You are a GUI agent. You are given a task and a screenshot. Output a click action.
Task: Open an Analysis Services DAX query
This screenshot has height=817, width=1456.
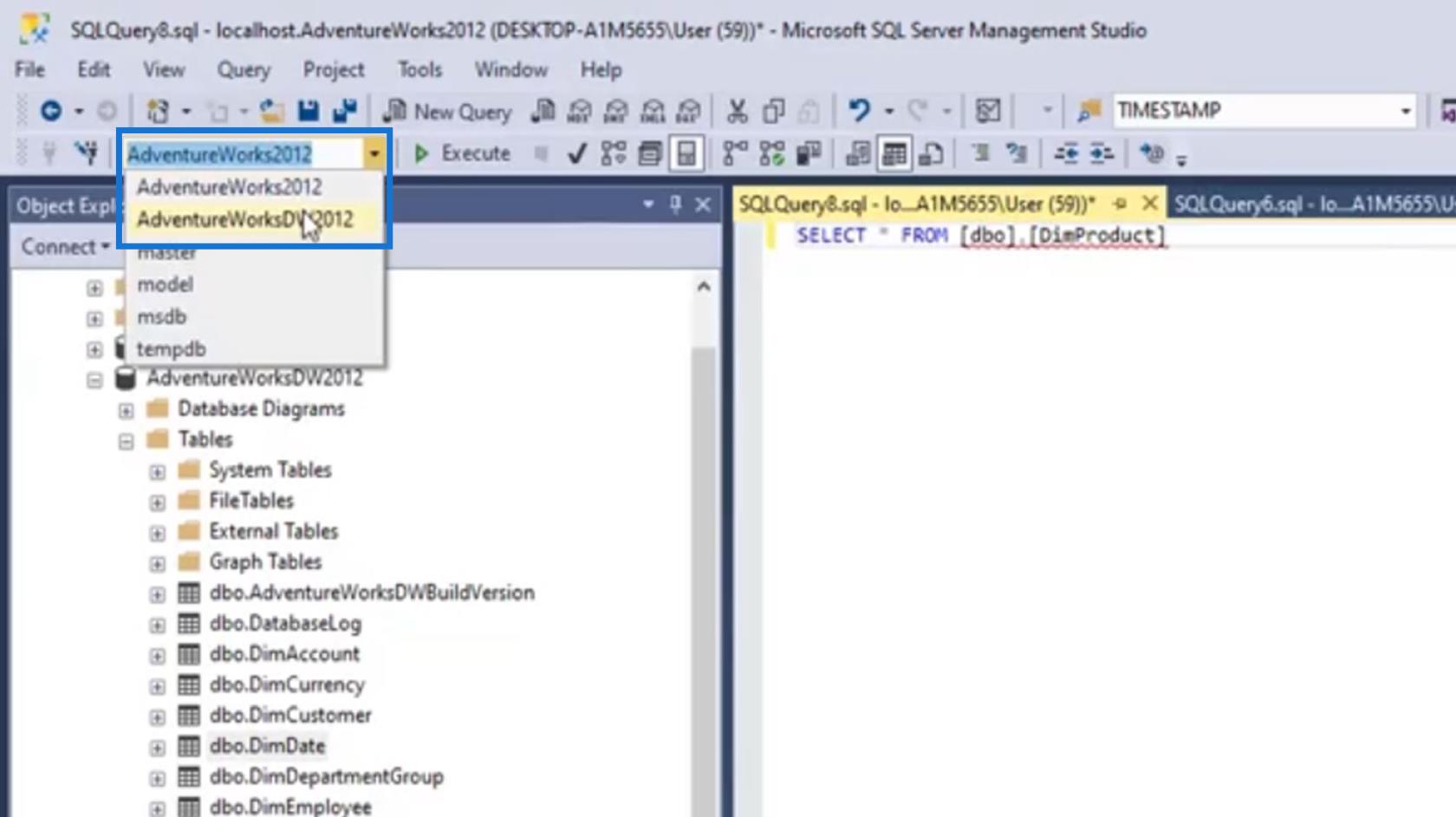[689, 111]
